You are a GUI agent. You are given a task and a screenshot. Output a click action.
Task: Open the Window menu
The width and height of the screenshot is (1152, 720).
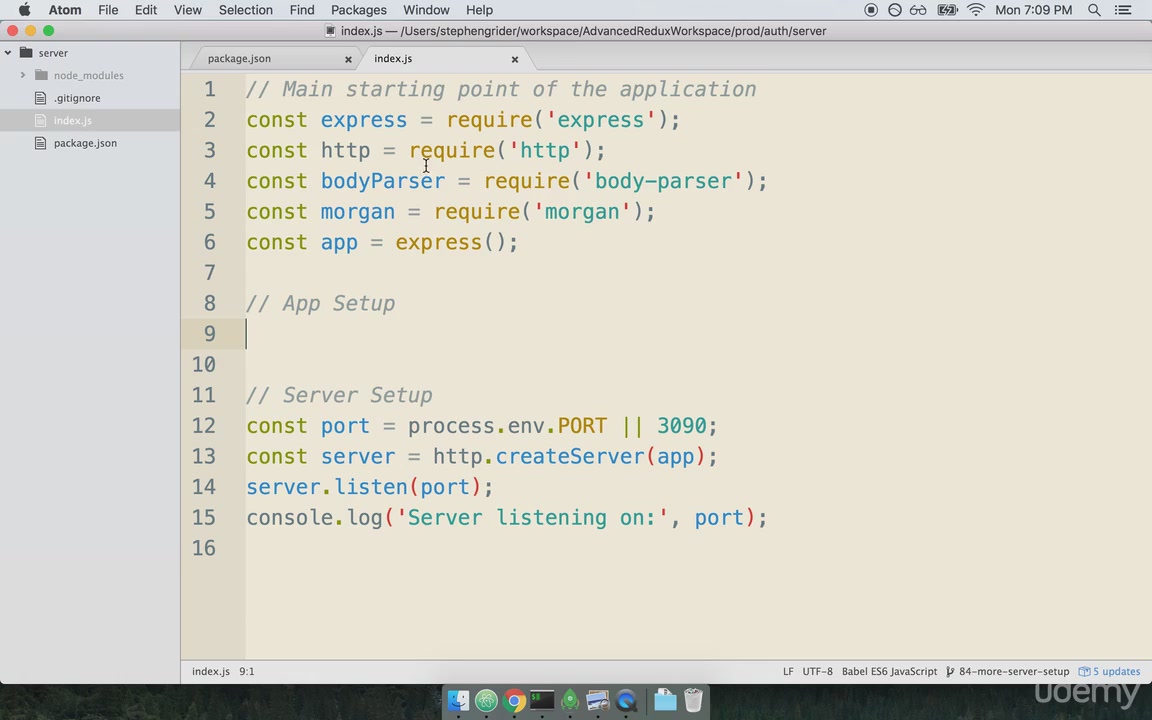(426, 10)
